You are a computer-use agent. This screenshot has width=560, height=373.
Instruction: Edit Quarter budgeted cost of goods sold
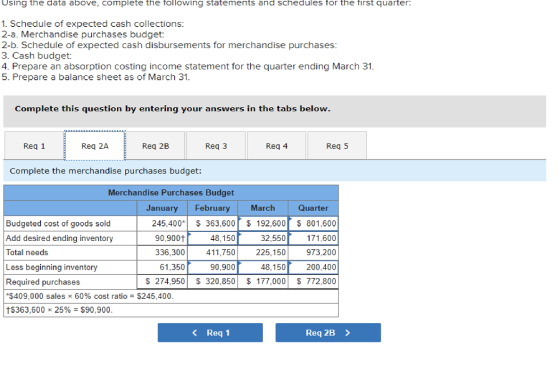(x=313, y=223)
